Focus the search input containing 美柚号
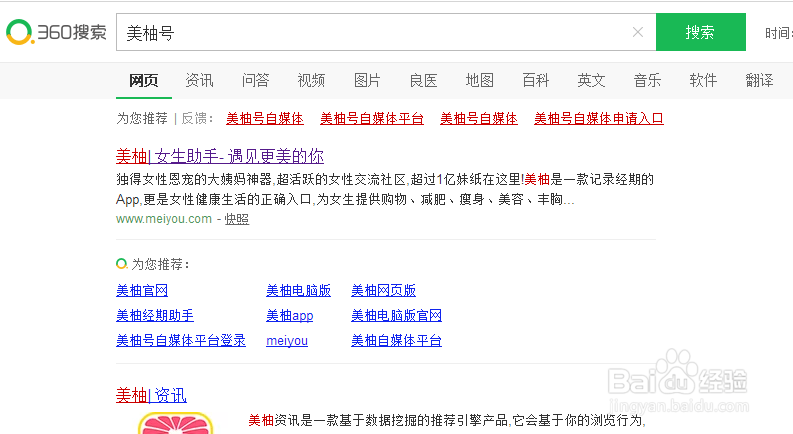The width and height of the screenshot is (793, 434). 386,32
